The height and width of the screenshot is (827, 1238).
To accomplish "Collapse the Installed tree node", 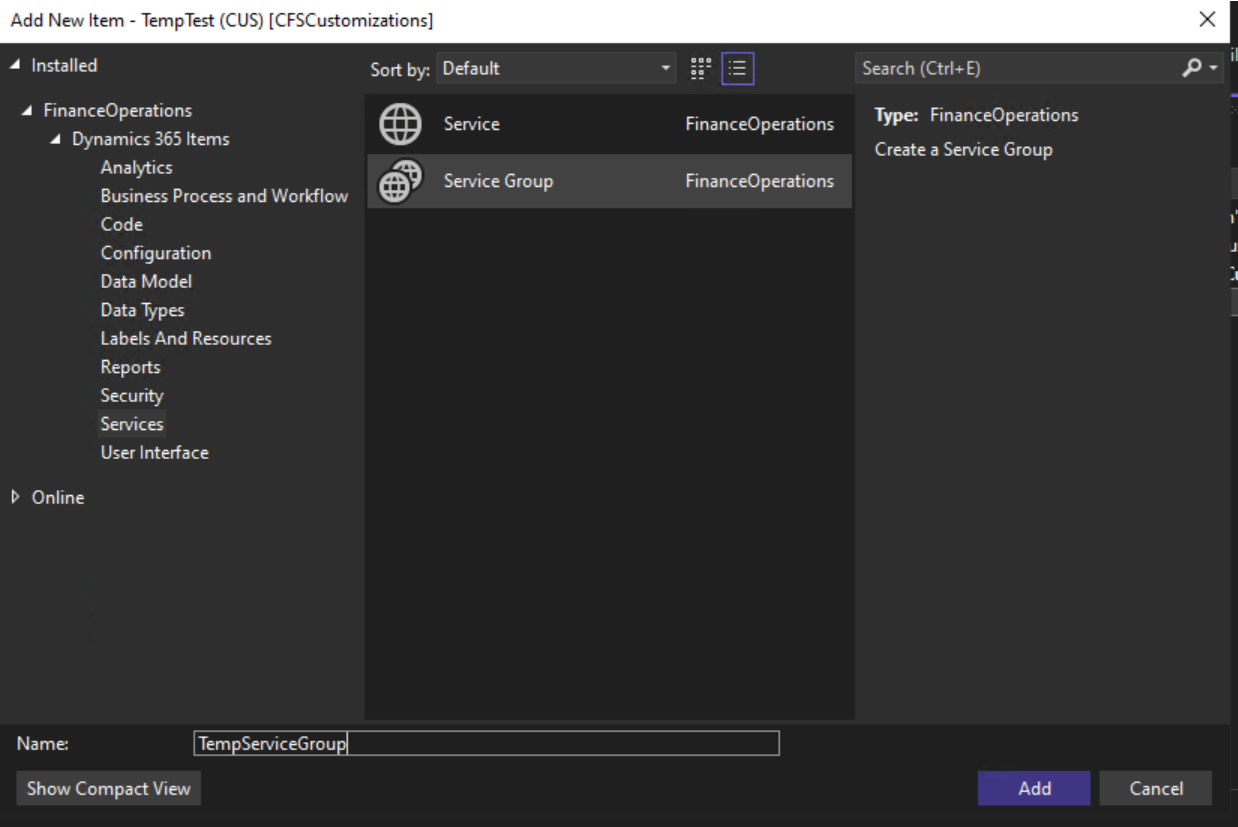I will (x=15, y=66).
